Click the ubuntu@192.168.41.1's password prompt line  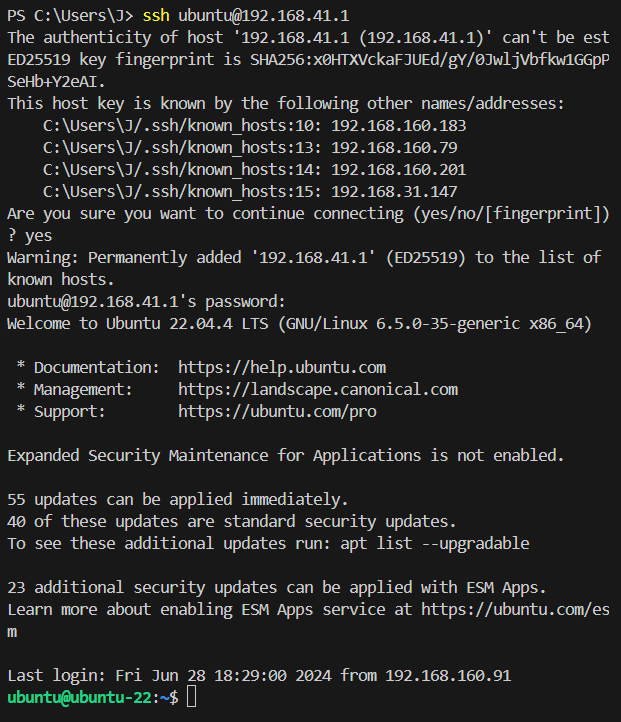point(147,301)
